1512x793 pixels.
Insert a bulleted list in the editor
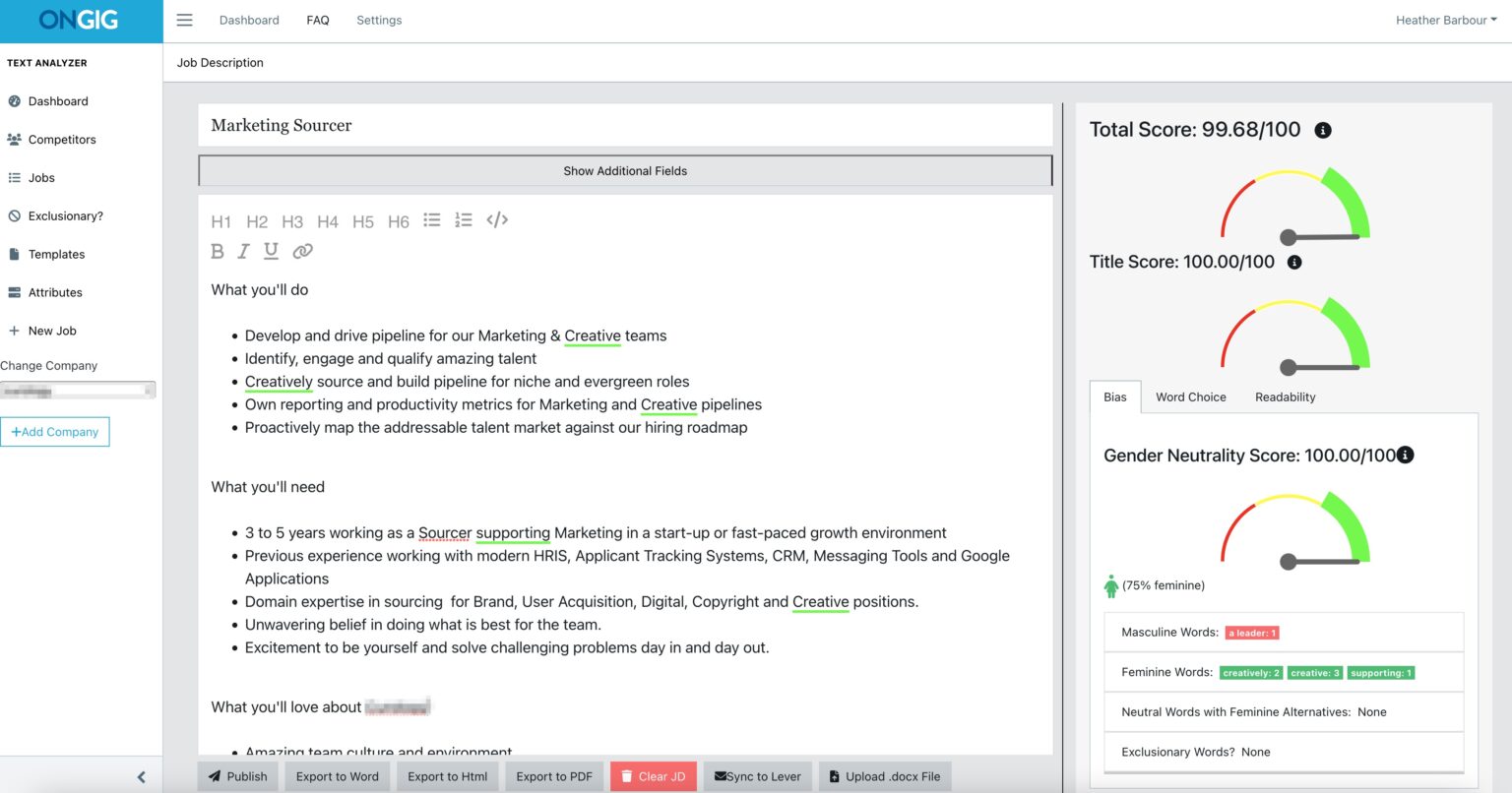(432, 220)
